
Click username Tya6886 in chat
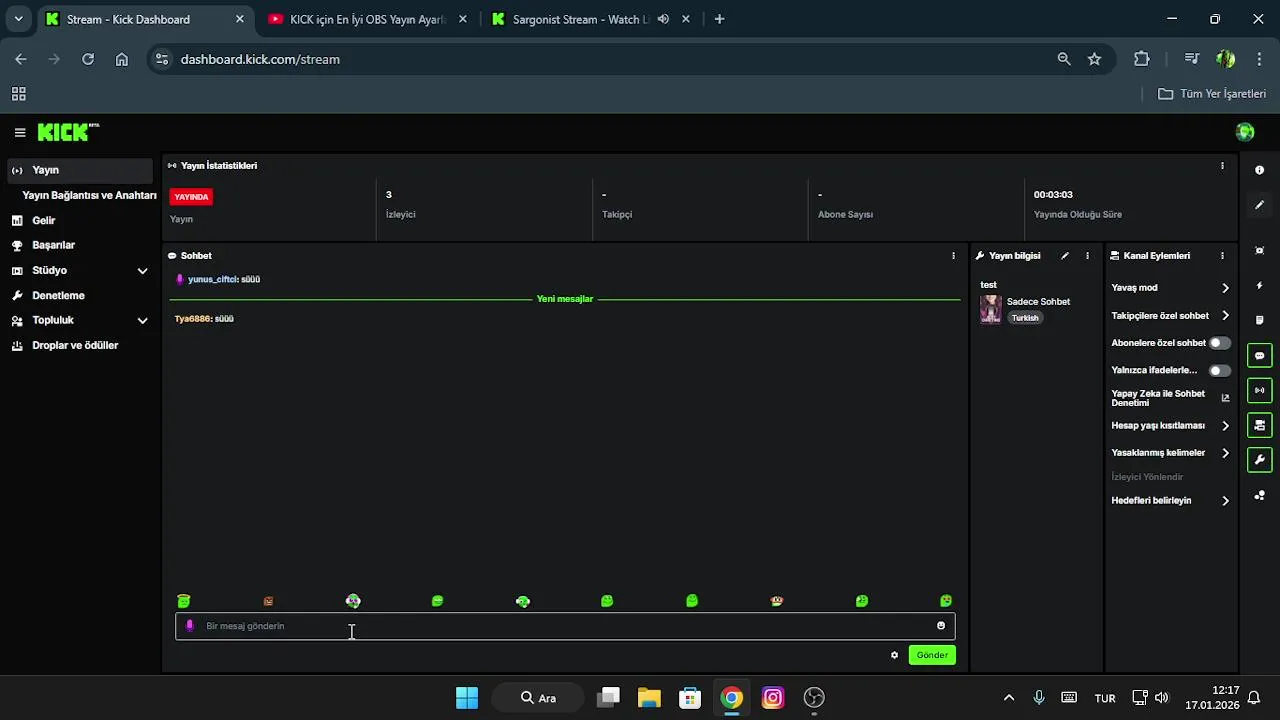click(x=193, y=319)
